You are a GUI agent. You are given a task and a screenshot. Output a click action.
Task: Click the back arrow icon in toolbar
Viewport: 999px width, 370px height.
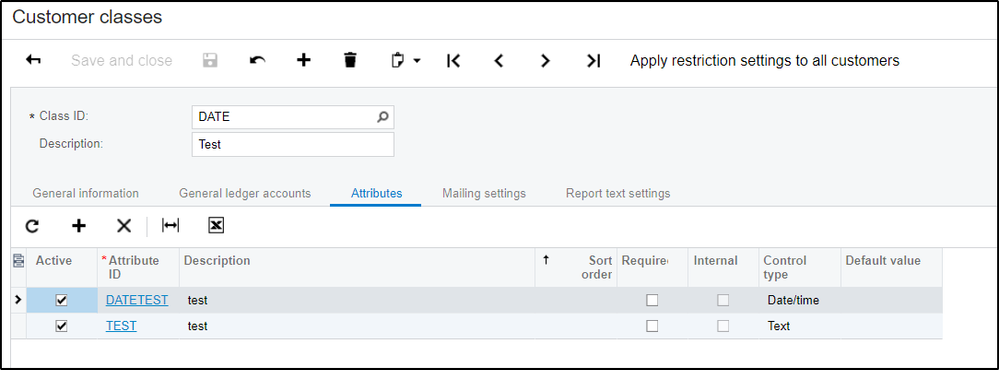(33, 60)
